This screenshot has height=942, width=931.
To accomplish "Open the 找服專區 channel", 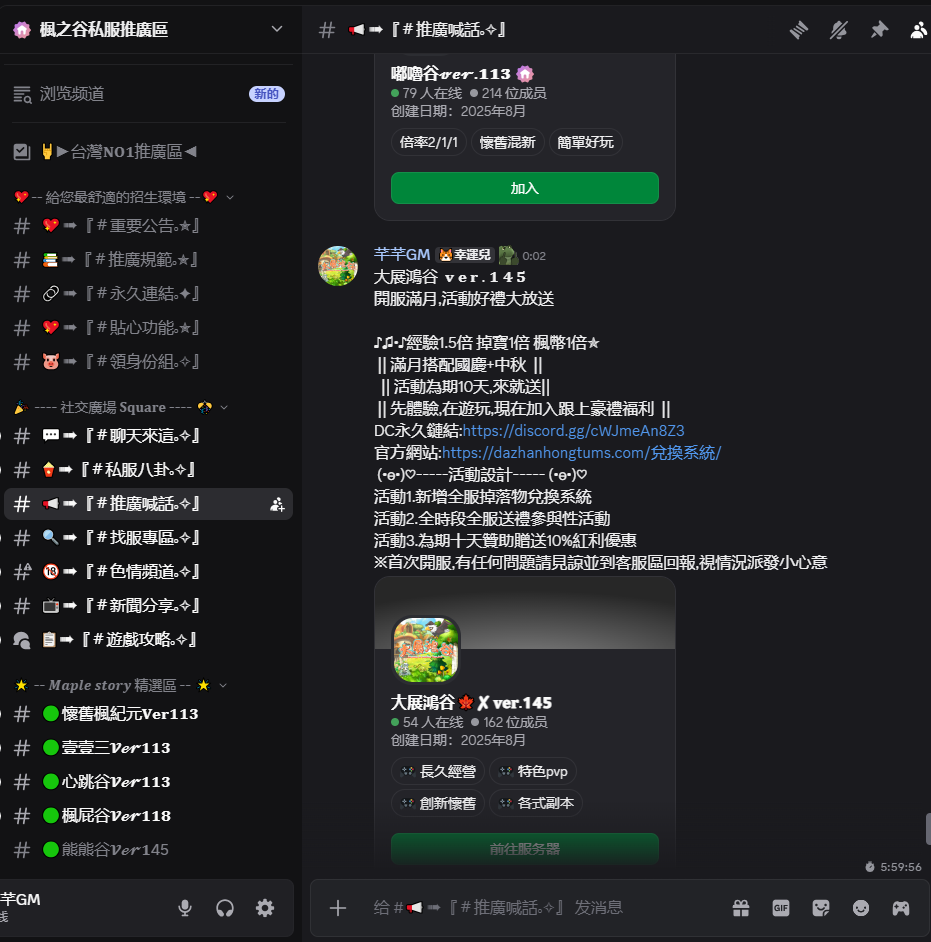I will (x=148, y=538).
